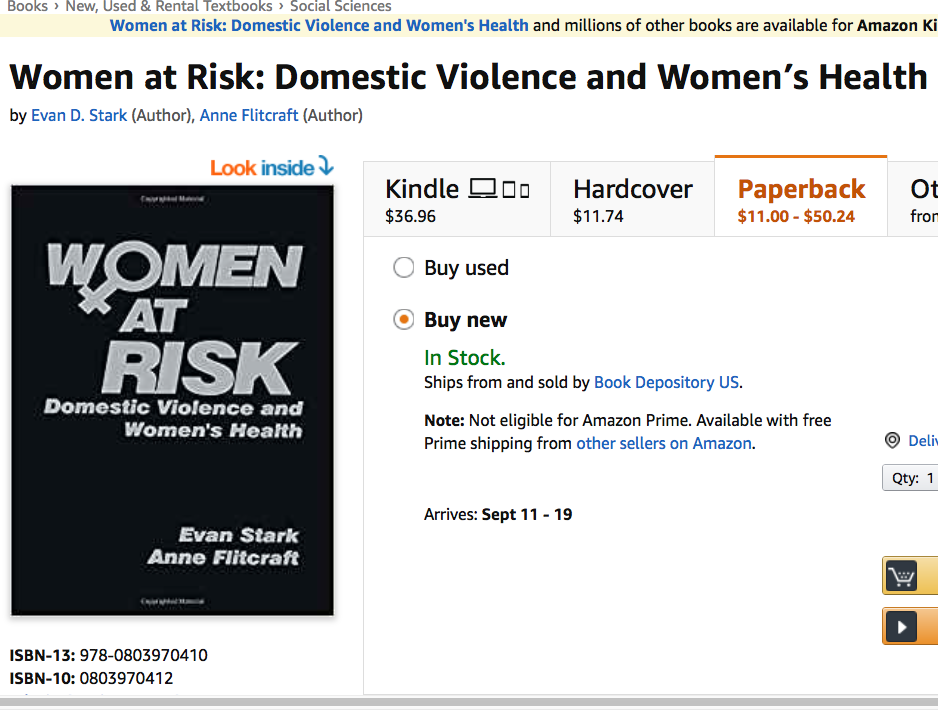Open the Qty quantity dropdown
The height and width of the screenshot is (710, 938).
(x=912, y=478)
